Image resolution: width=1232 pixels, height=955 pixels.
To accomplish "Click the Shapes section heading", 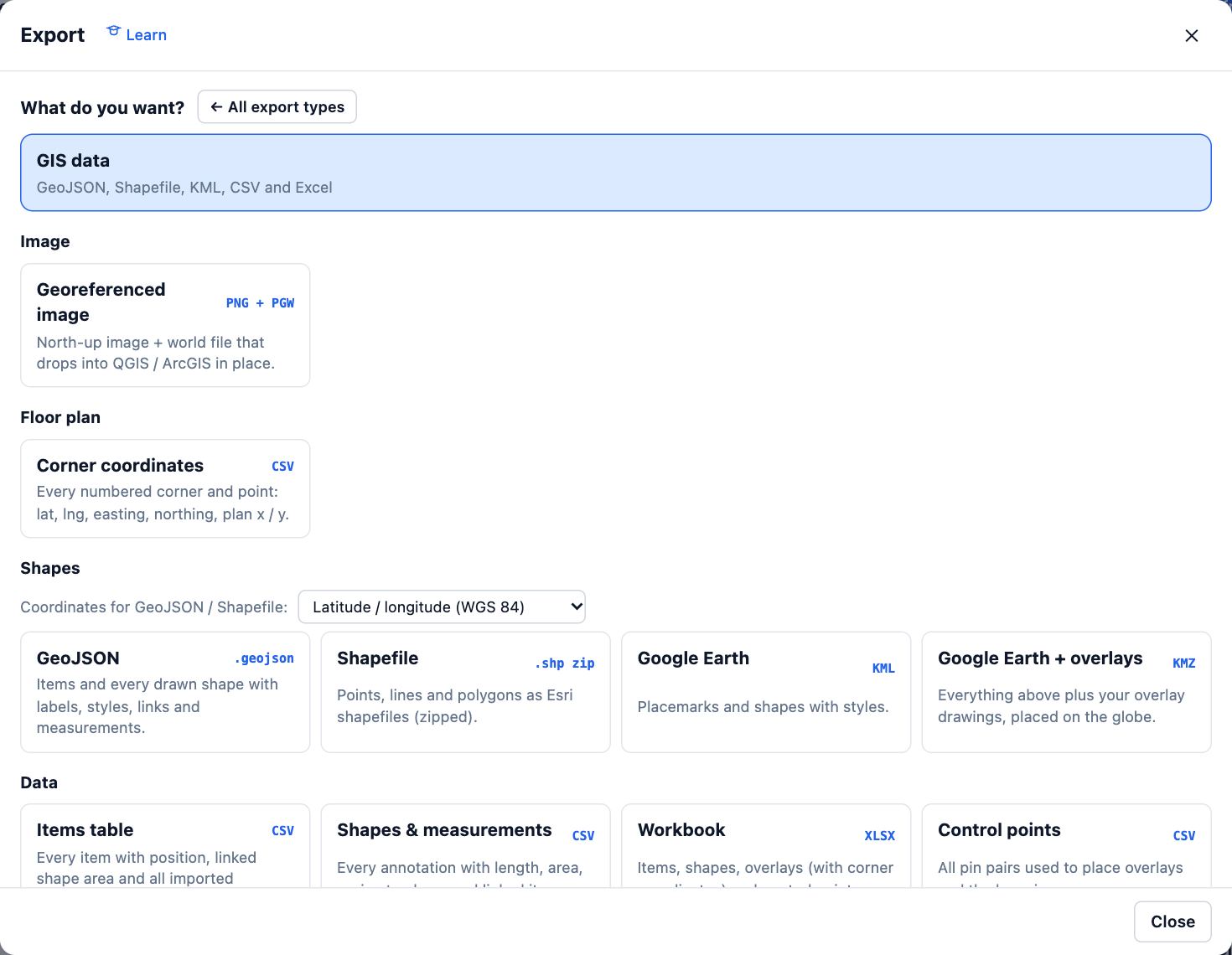I will (50, 568).
